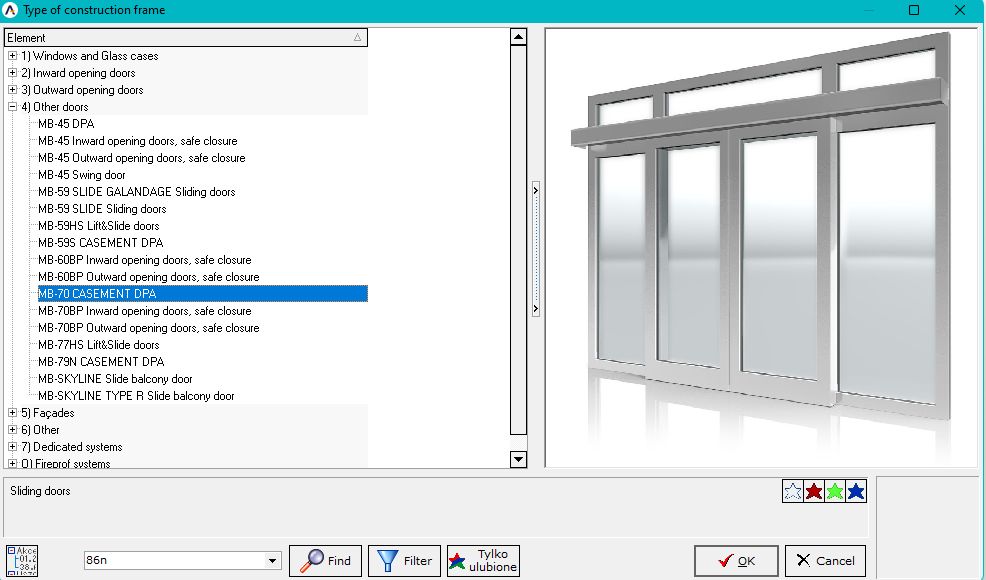Click the list numbering icon at bottom left
The height and width of the screenshot is (580, 986).
point(21,560)
